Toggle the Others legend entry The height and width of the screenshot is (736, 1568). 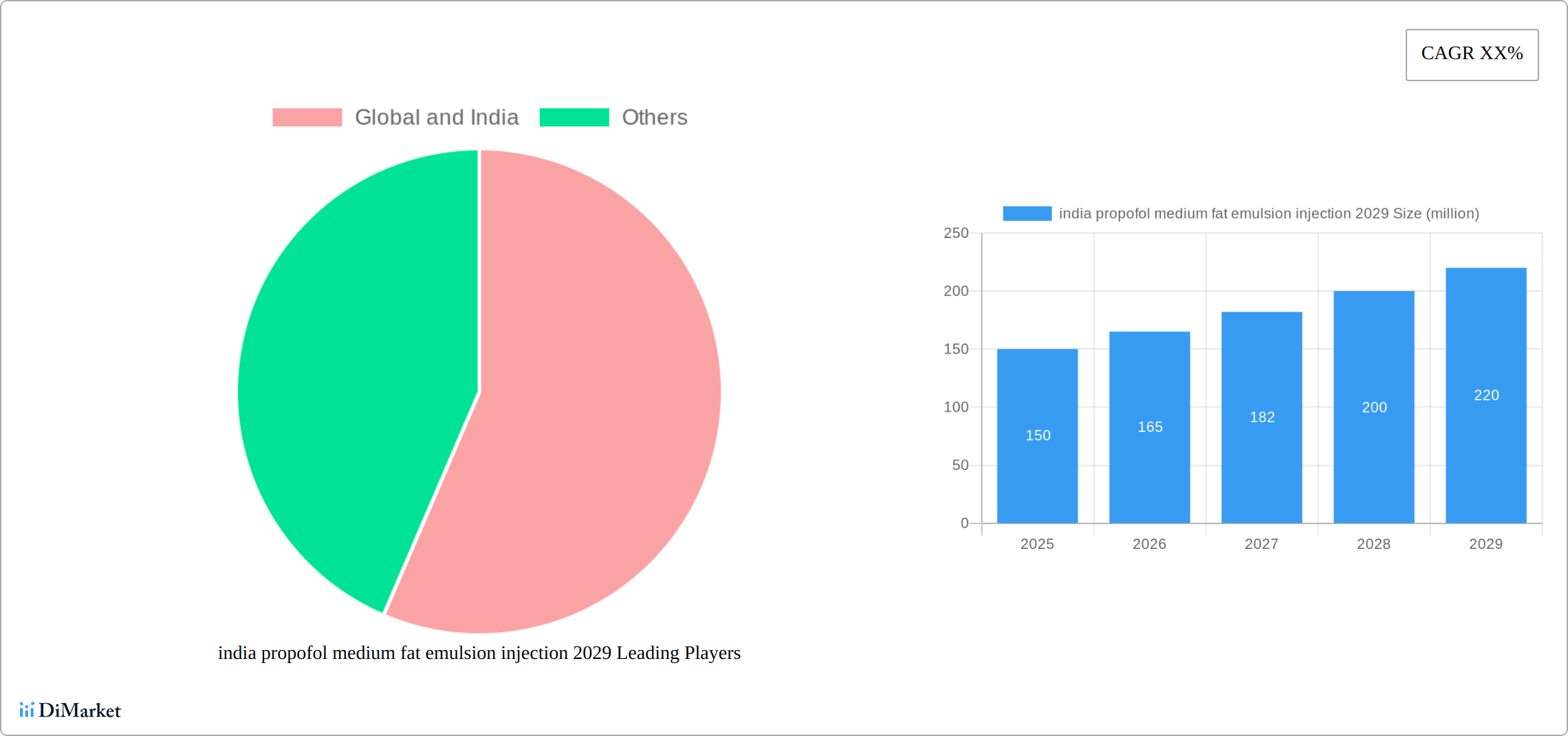pyautogui.click(x=613, y=118)
